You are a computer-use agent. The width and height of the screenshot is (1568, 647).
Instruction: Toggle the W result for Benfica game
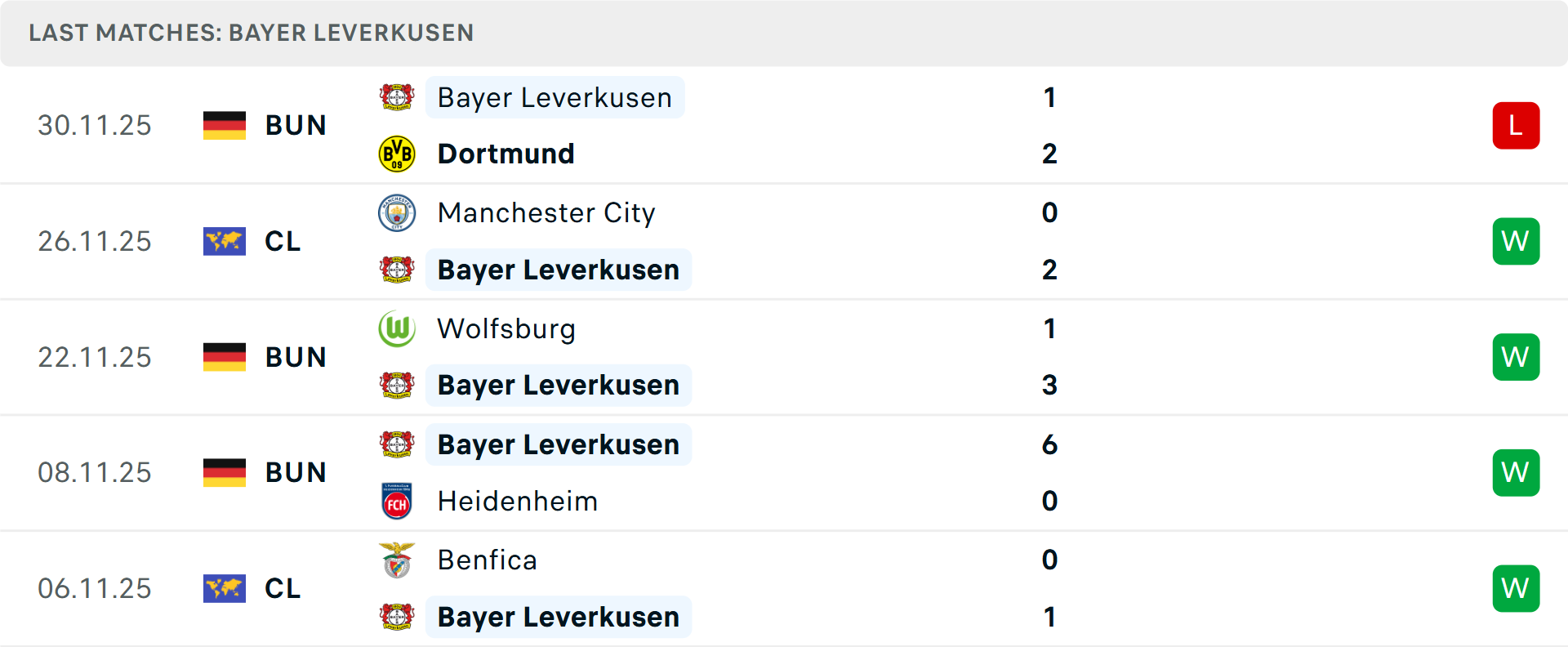coord(1516,587)
